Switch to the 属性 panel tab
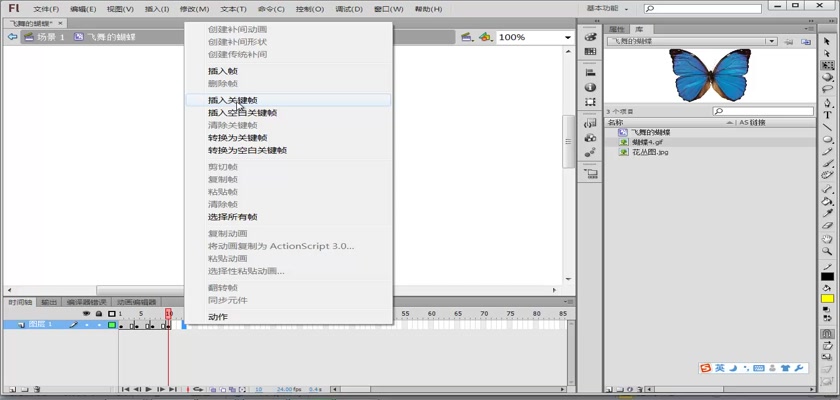 tap(617, 29)
